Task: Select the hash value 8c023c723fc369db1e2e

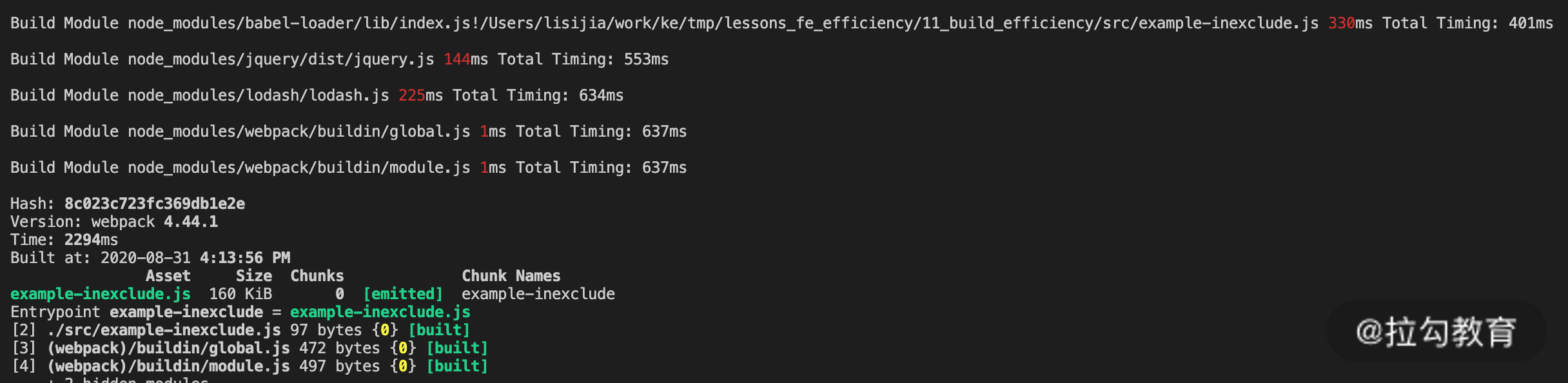Action: tap(155, 204)
